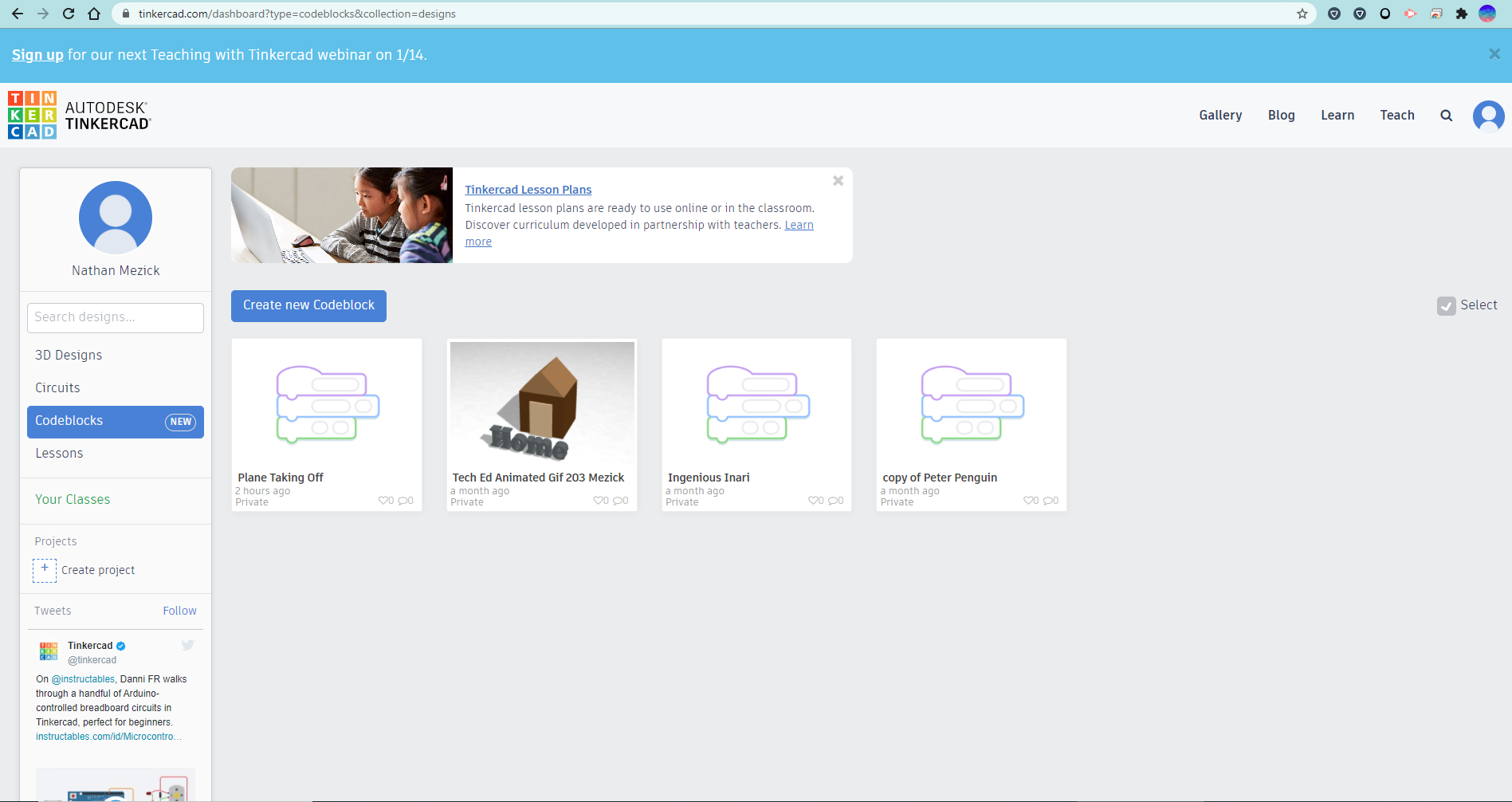Image resolution: width=1512 pixels, height=802 pixels.
Task: Reload the page with the refresh icon
Action: click(x=69, y=14)
